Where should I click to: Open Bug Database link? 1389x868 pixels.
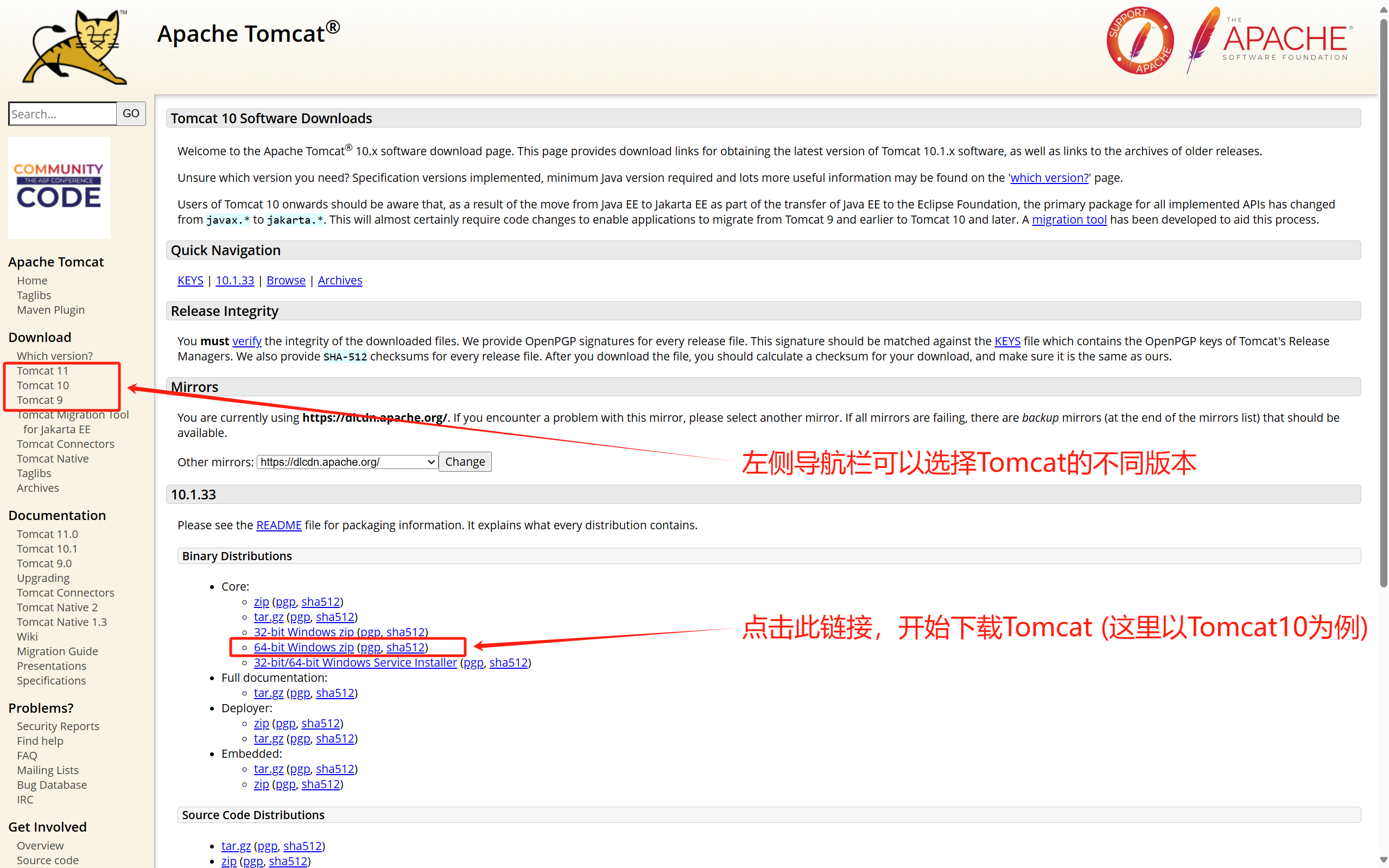tap(52, 785)
